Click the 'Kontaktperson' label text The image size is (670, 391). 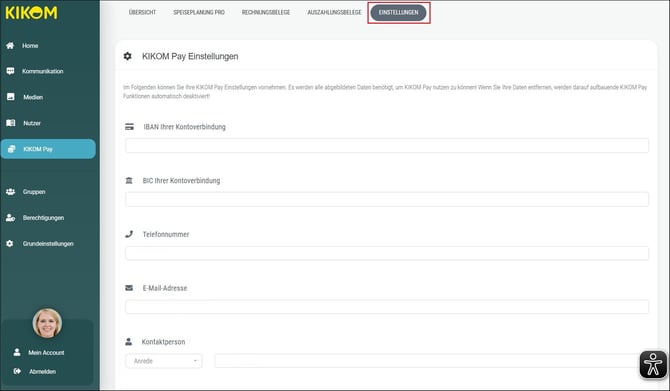tap(163, 342)
